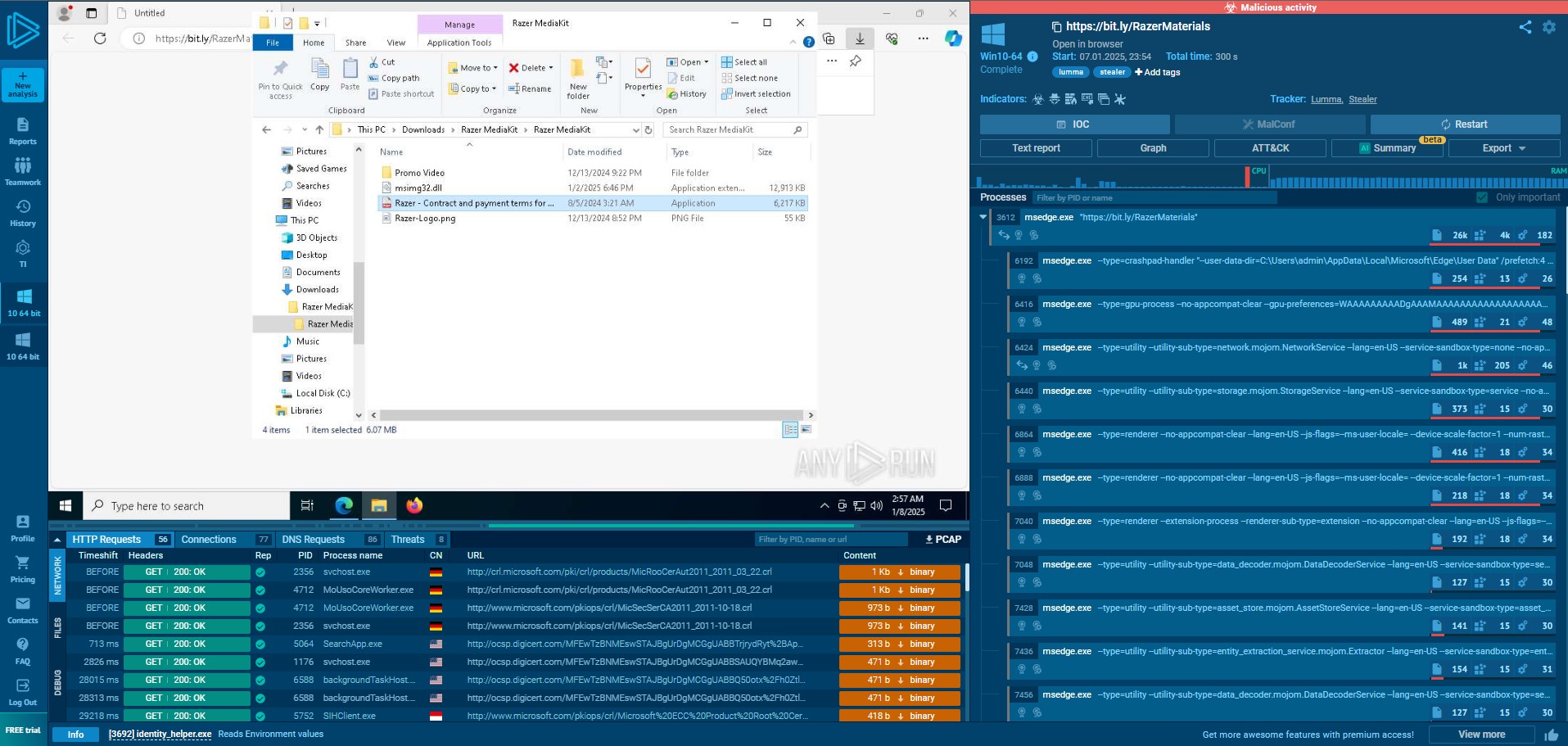The width and height of the screenshot is (1568, 746).
Task: Open the Copy to dropdown in Explorer
Action: 472,88
